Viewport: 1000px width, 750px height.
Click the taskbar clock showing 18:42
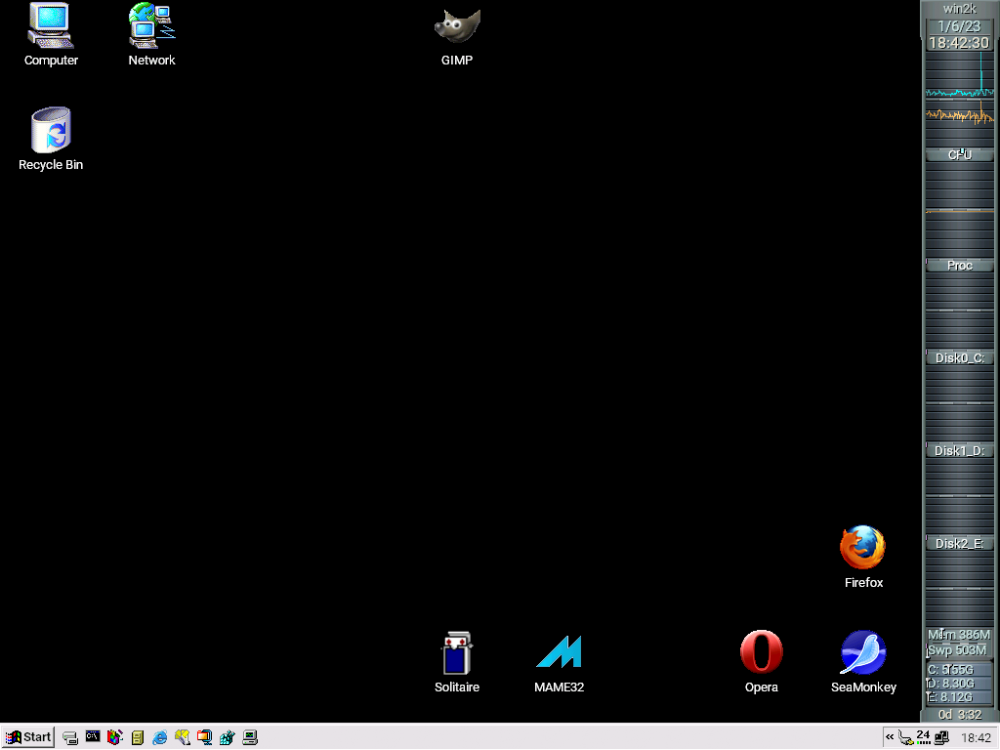pos(975,737)
